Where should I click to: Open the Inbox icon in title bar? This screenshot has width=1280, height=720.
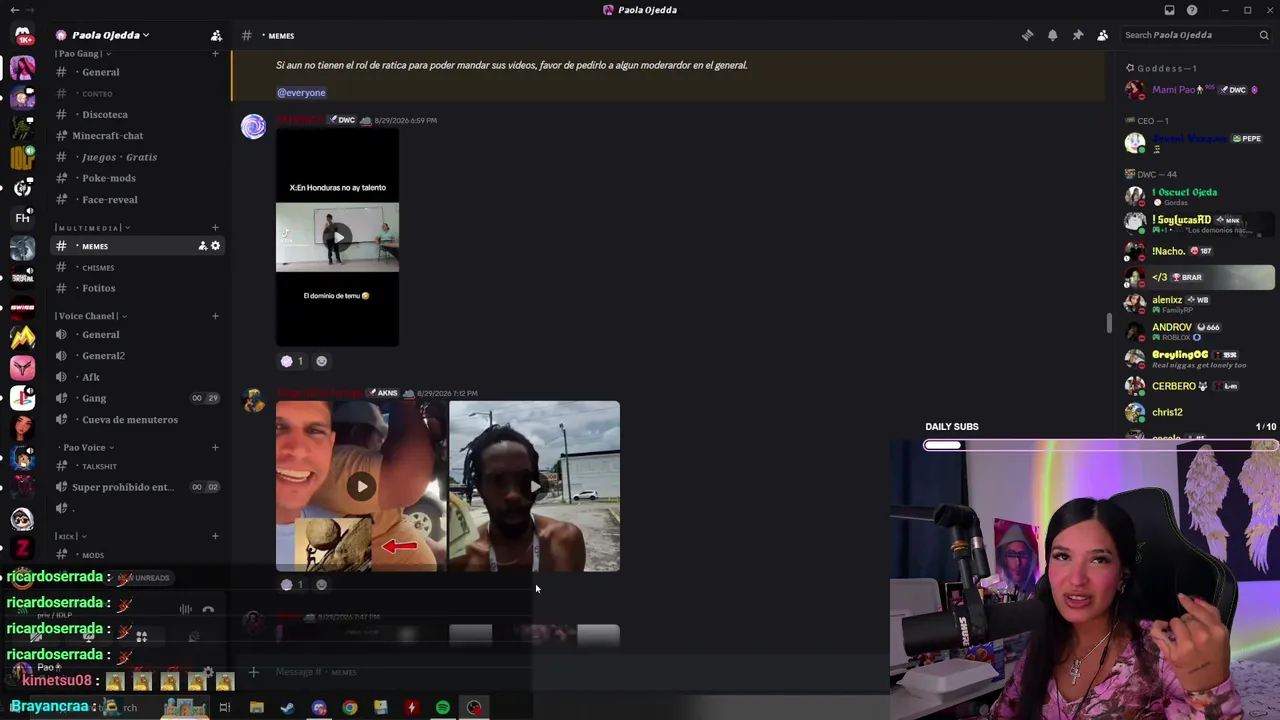pyautogui.click(x=1169, y=10)
